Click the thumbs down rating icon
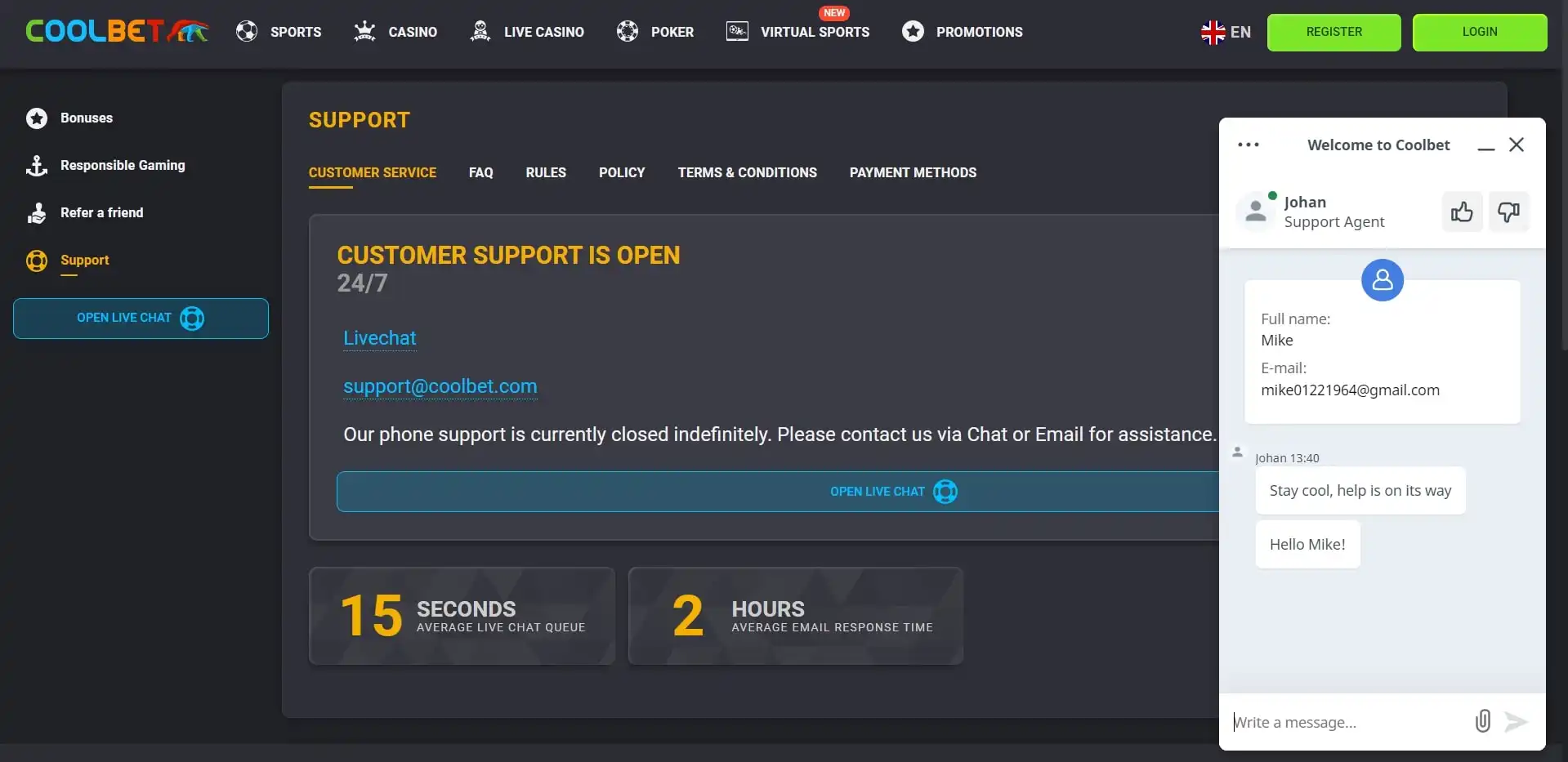The height and width of the screenshot is (762, 1568). 1508,212
